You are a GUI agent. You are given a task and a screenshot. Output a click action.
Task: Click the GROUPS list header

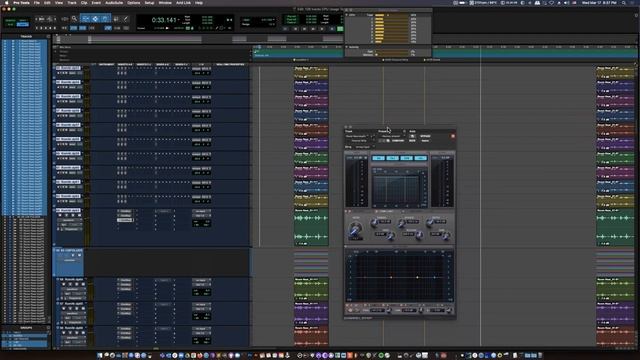[26, 327]
